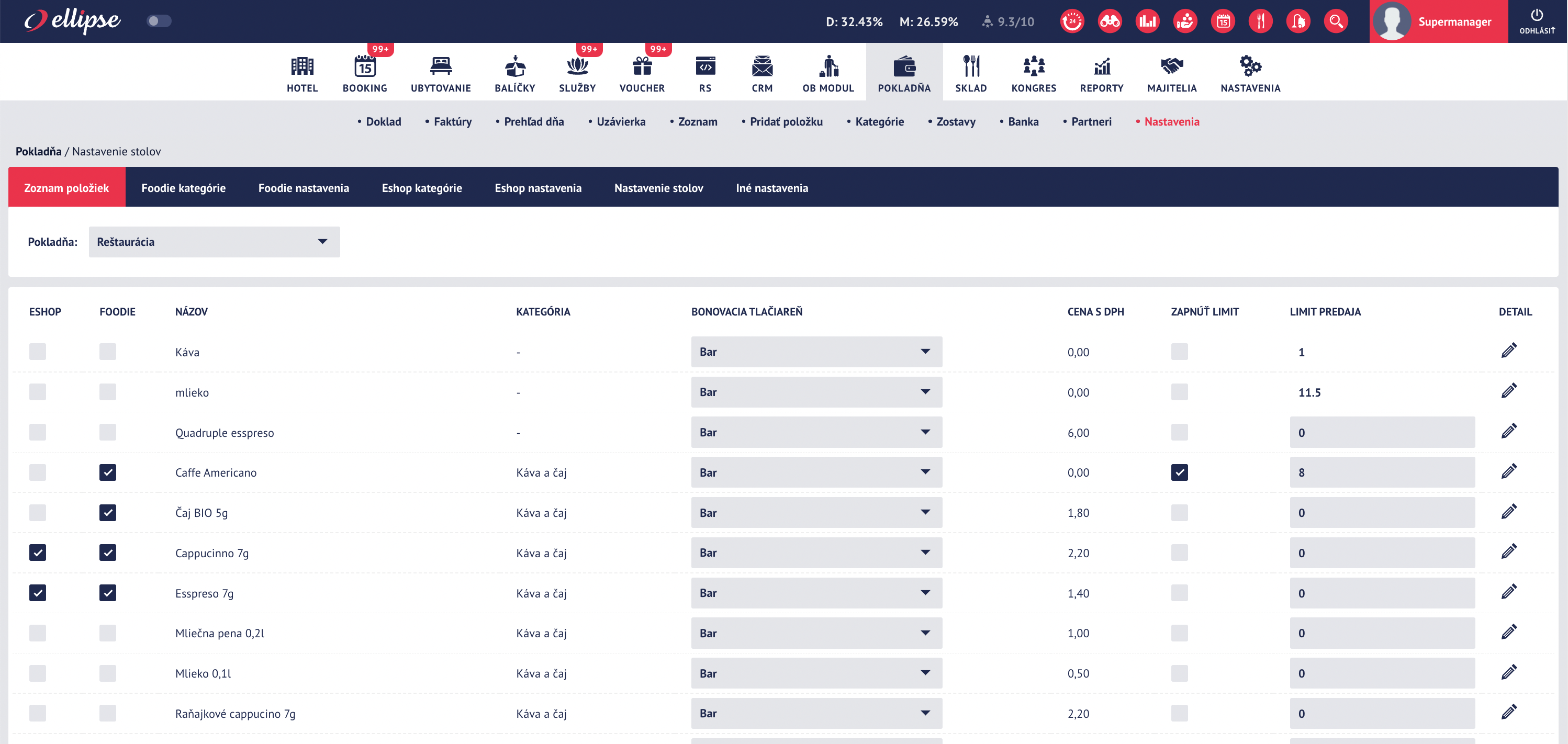Expand the Bar dropdown for Esspreso 7g
The image size is (1568, 744).
tap(816, 592)
